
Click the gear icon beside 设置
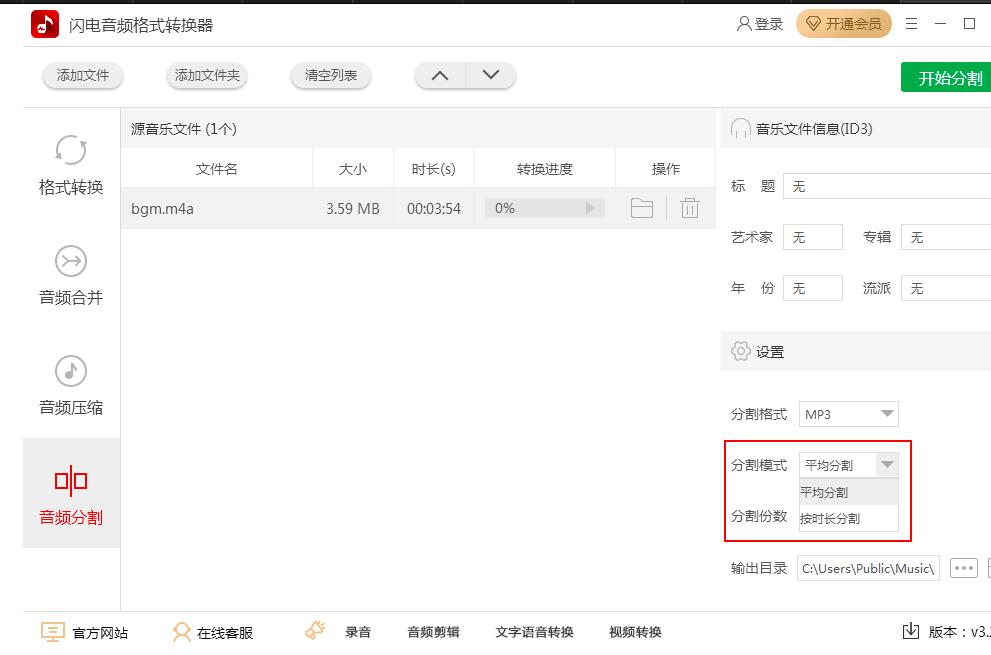coord(740,351)
